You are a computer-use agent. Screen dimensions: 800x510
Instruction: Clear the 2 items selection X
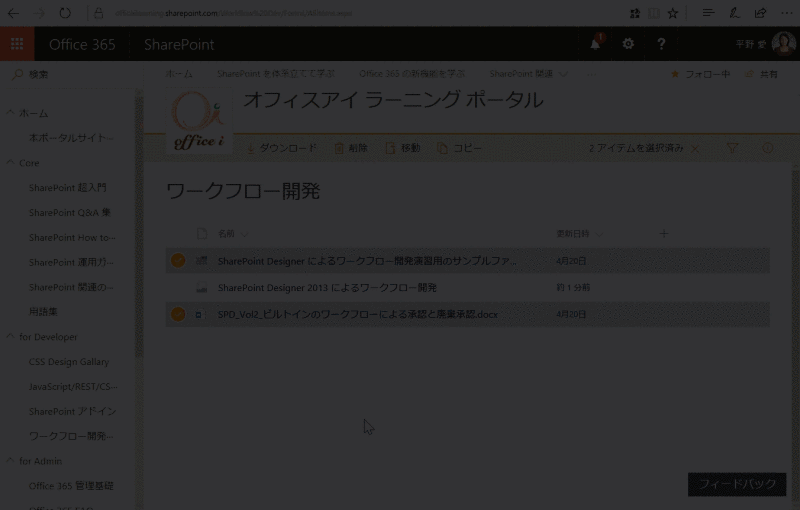(695, 149)
